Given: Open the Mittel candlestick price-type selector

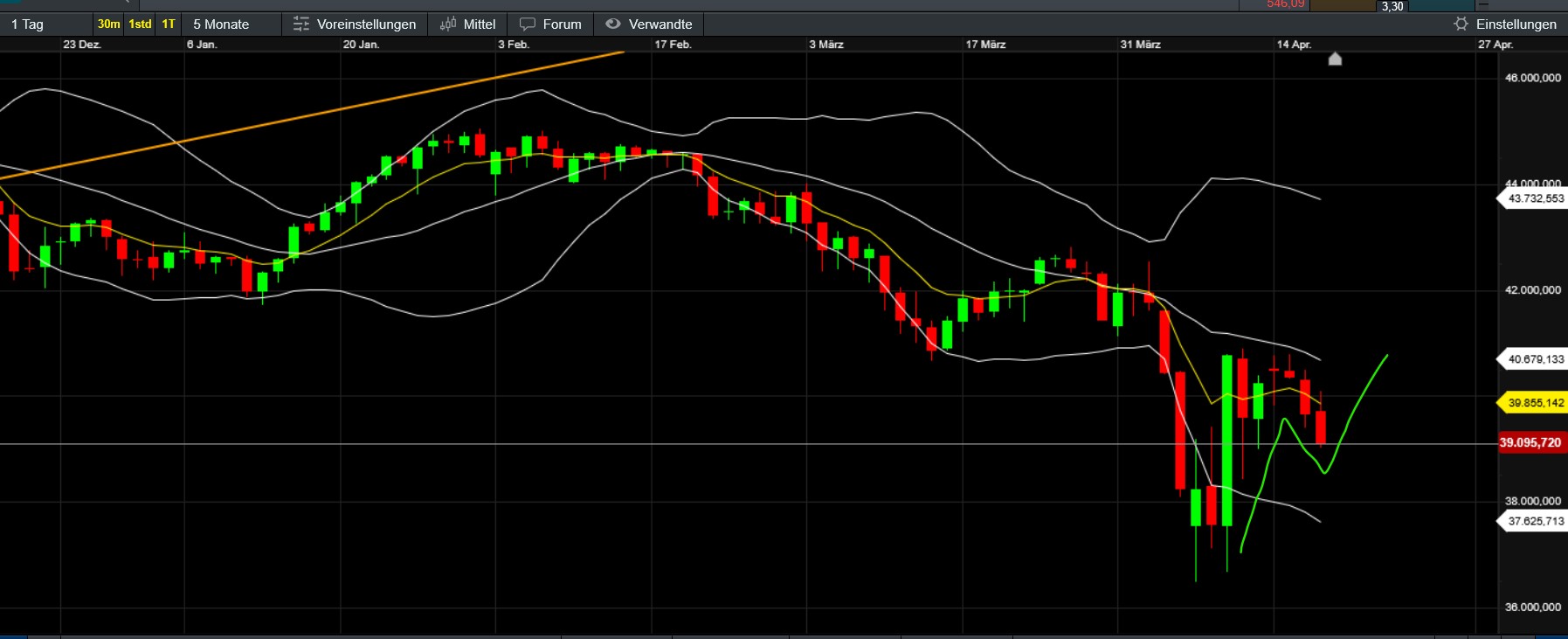Looking at the screenshot, I should 467,24.
